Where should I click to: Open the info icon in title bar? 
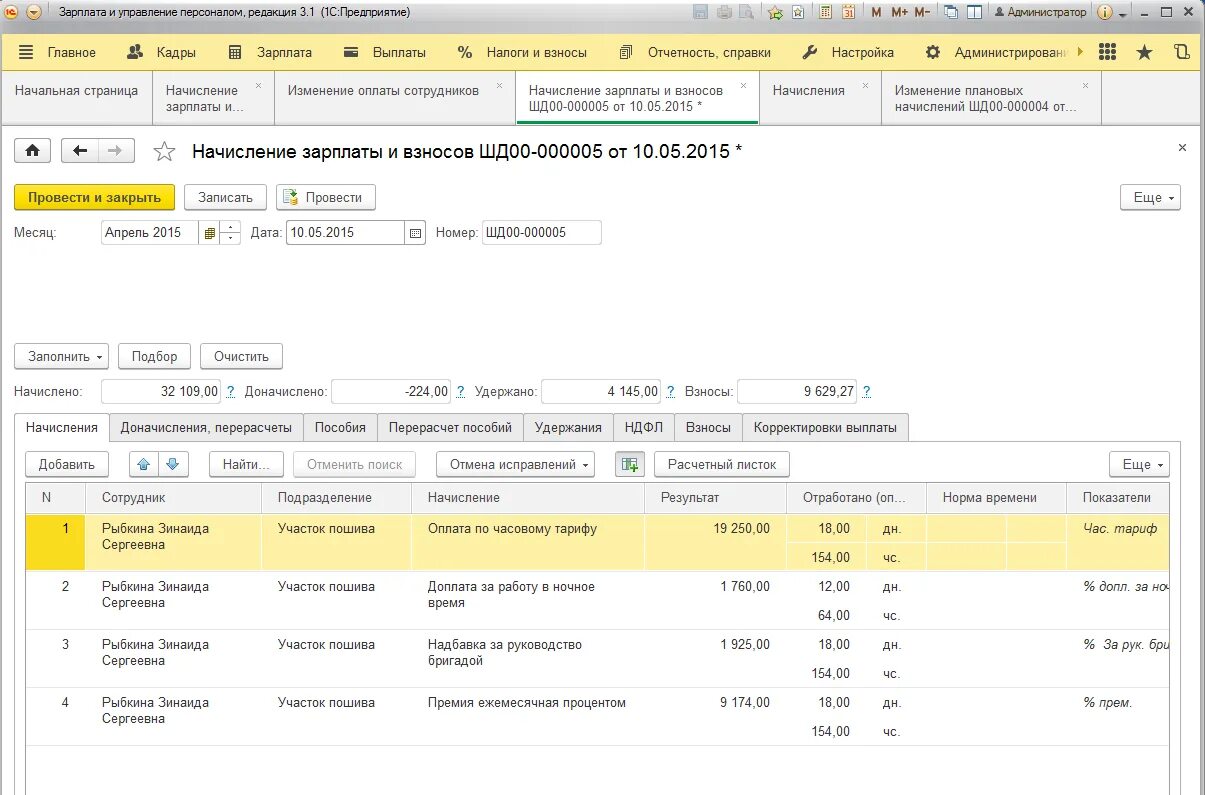pos(1105,12)
